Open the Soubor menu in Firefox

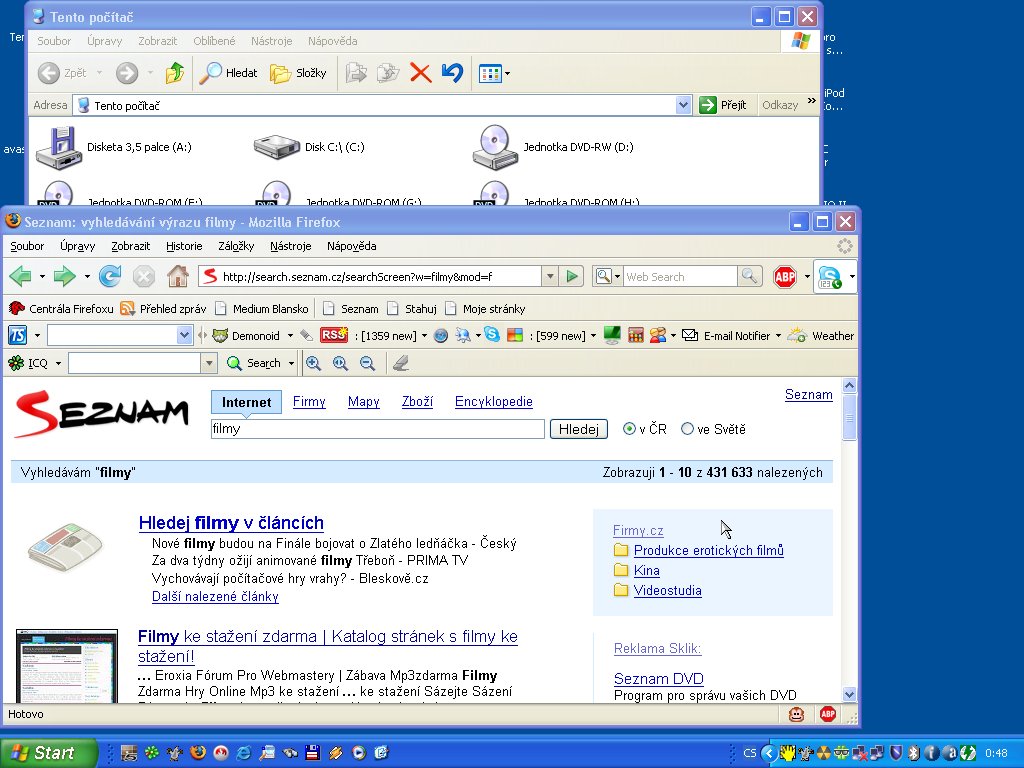coord(27,246)
